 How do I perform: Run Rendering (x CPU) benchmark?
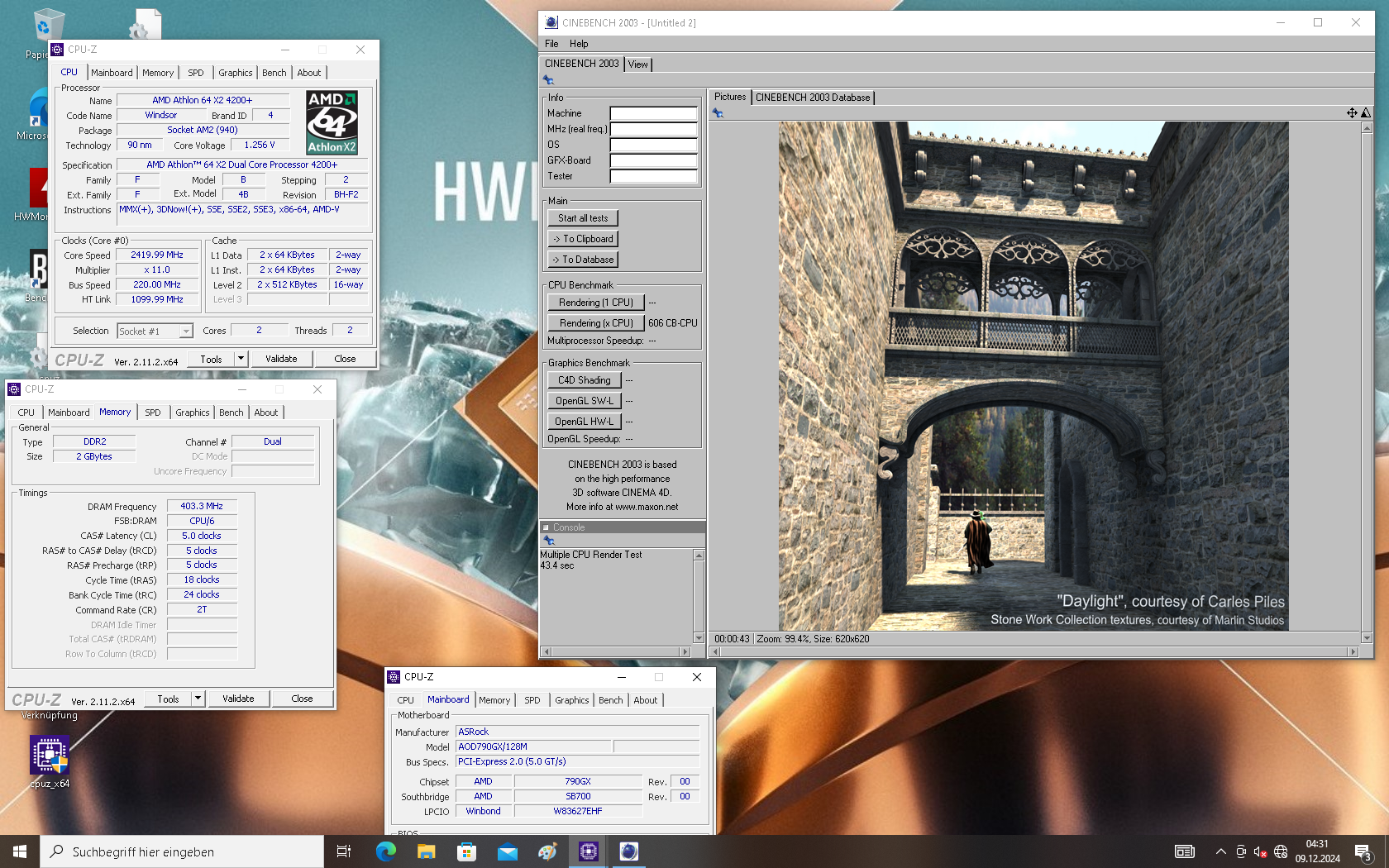pyautogui.click(x=596, y=323)
